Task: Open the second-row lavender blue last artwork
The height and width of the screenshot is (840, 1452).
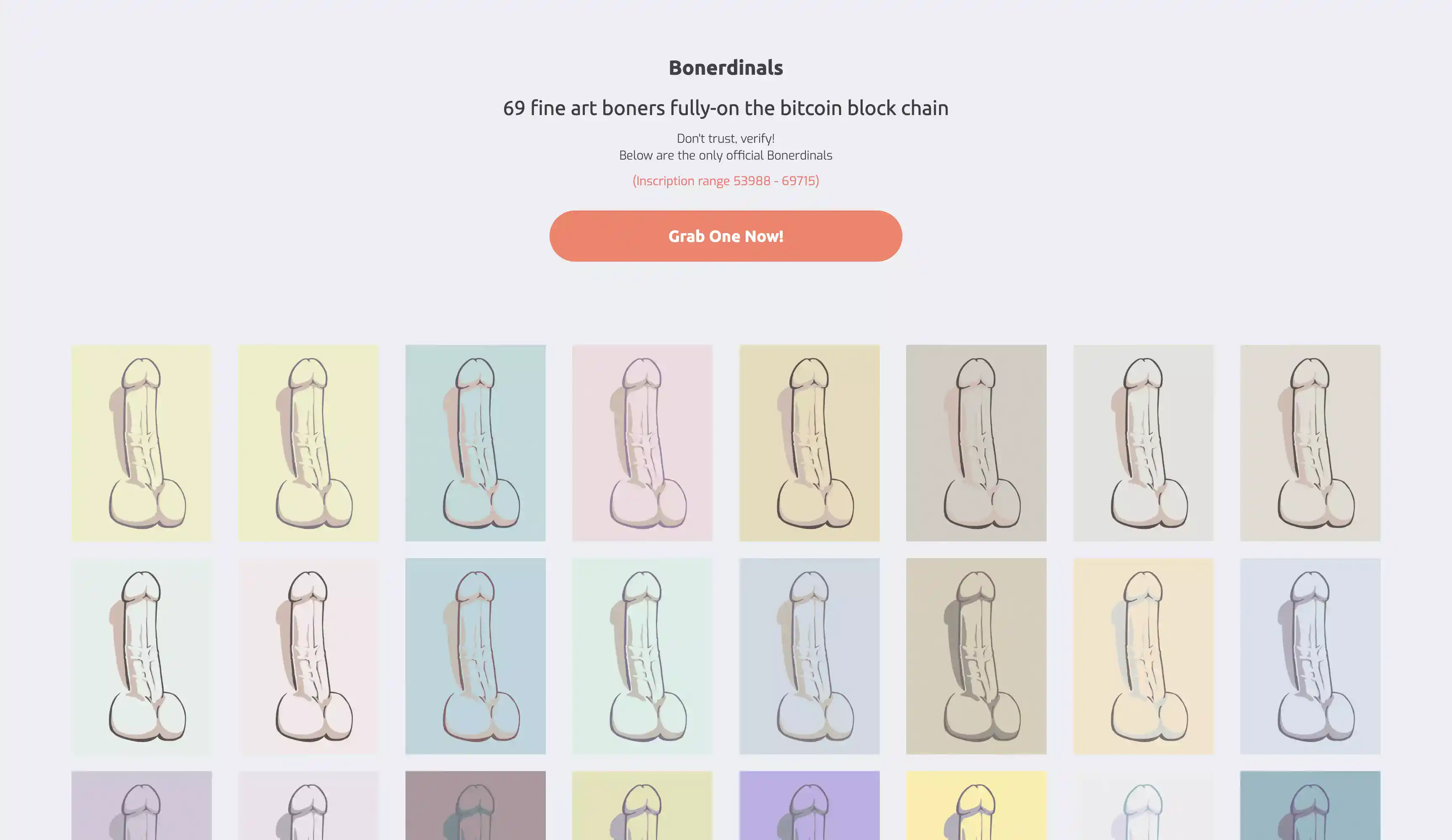Action: [1310, 656]
